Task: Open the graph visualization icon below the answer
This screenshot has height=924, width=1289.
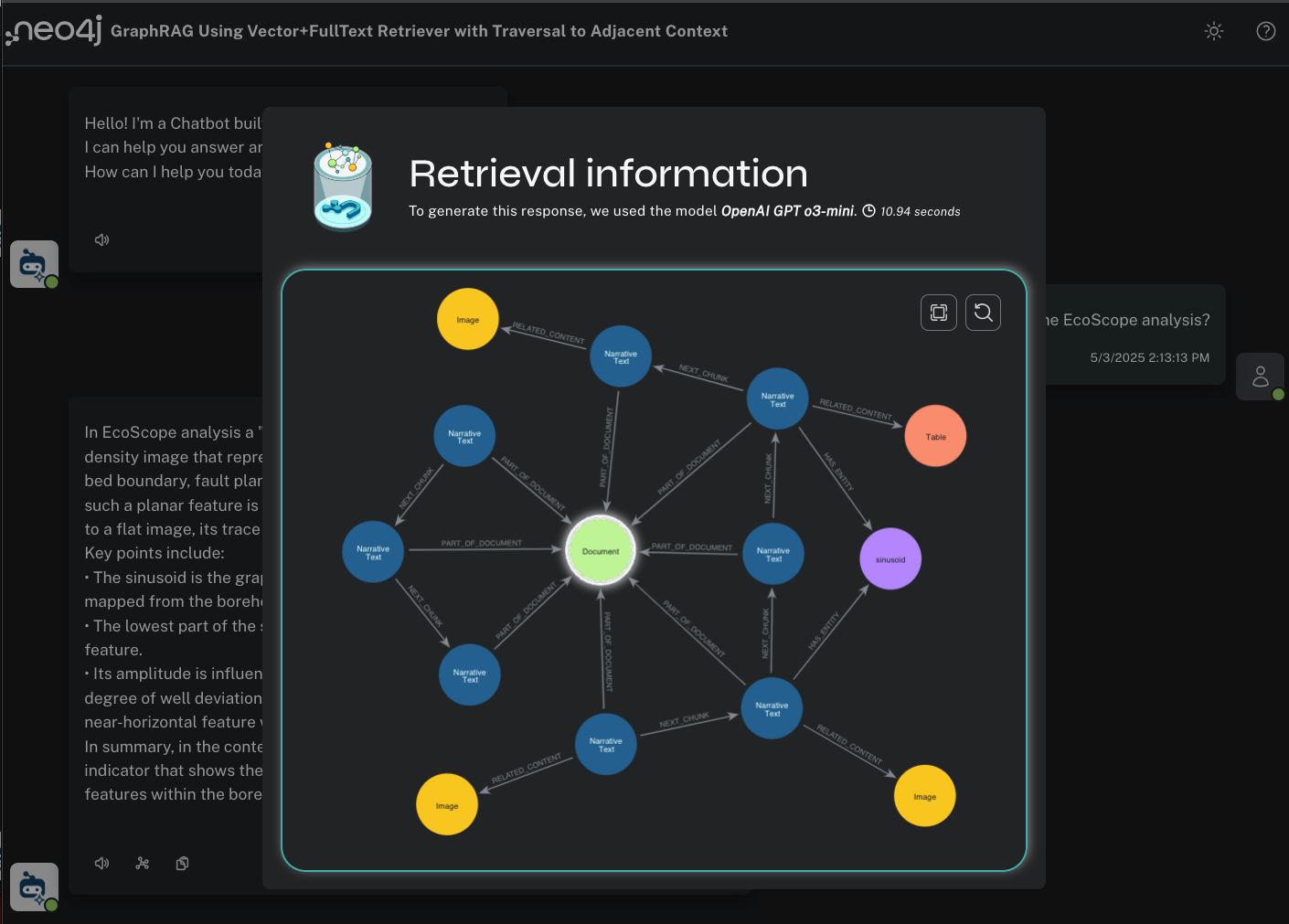Action: click(x=142, y=862)
